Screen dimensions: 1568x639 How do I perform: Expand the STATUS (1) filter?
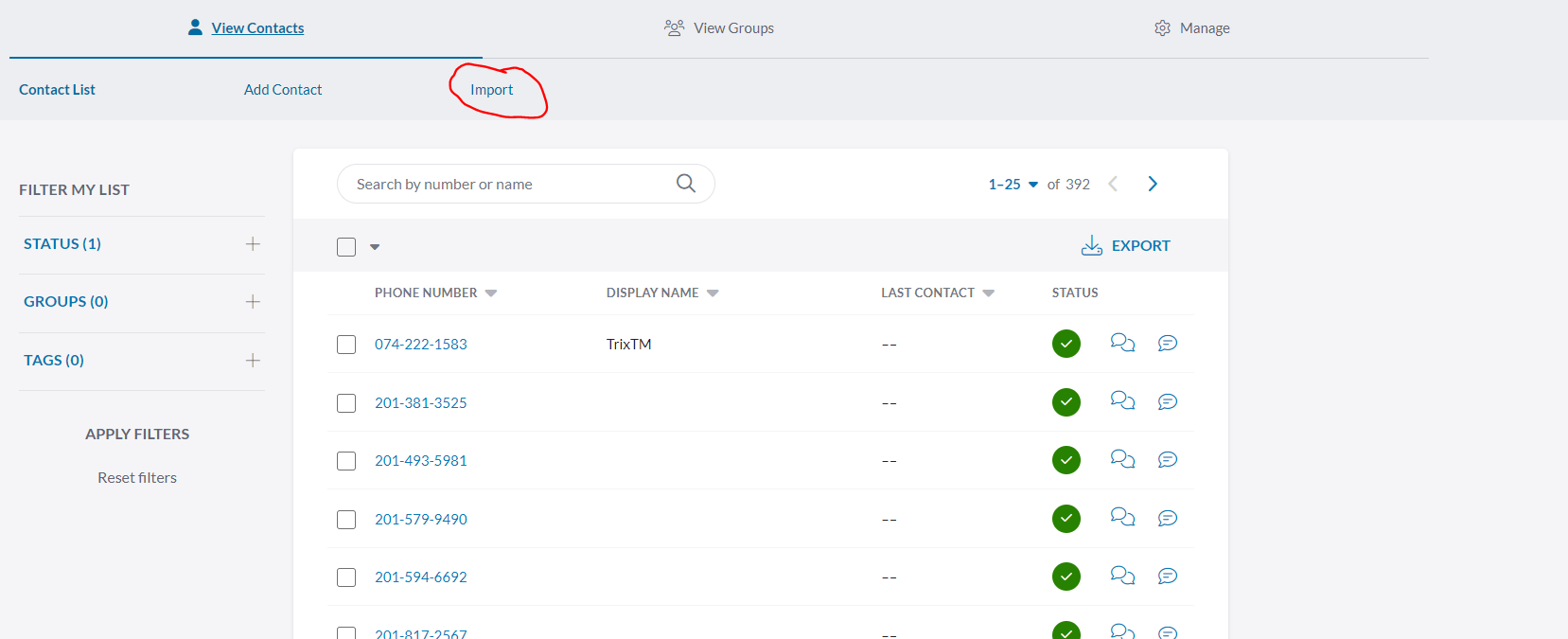[x=253, y=244]
